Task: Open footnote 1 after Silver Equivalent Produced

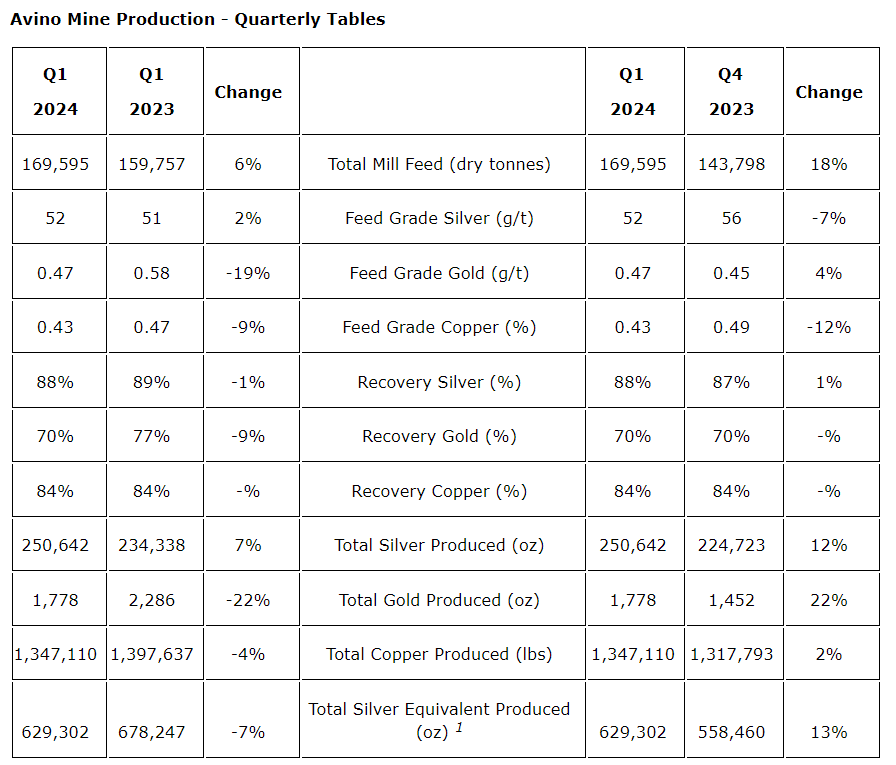Action: [x=459, y=728]
